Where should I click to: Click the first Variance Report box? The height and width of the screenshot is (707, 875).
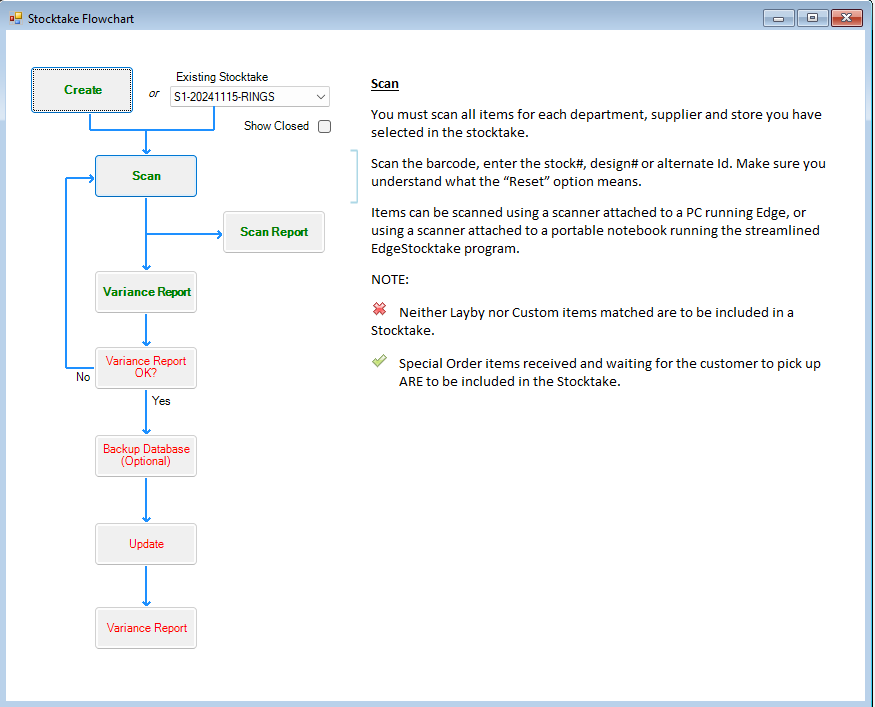pos(145,292)
